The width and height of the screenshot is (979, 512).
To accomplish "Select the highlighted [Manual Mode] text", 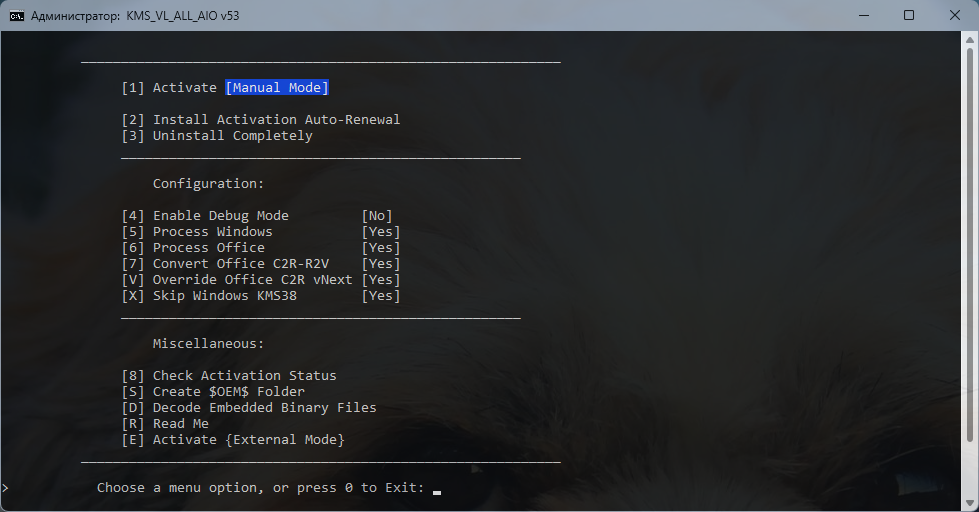I will coord(277,87).
